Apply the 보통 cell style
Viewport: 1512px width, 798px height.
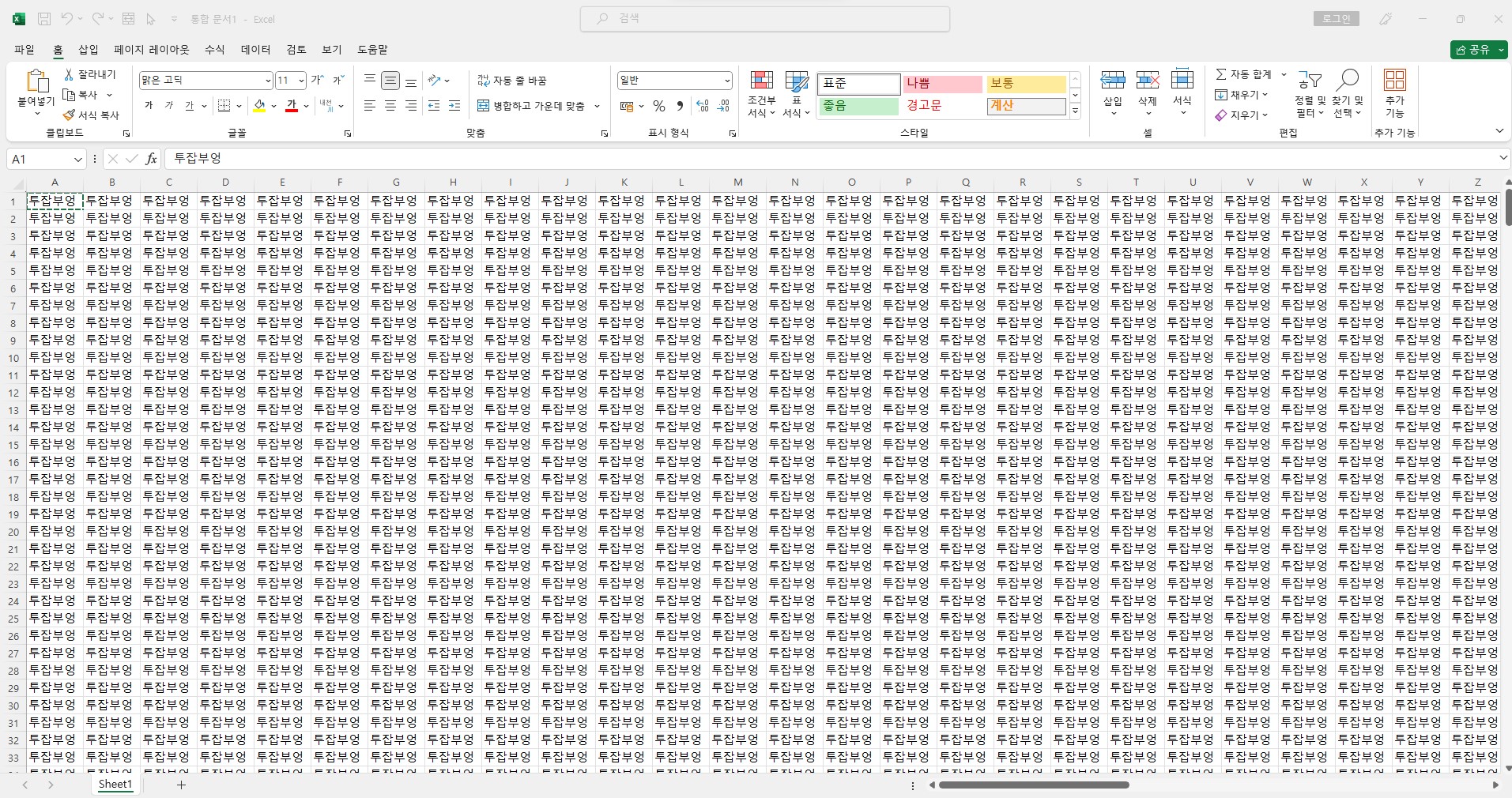click(x=1026, y=83)
